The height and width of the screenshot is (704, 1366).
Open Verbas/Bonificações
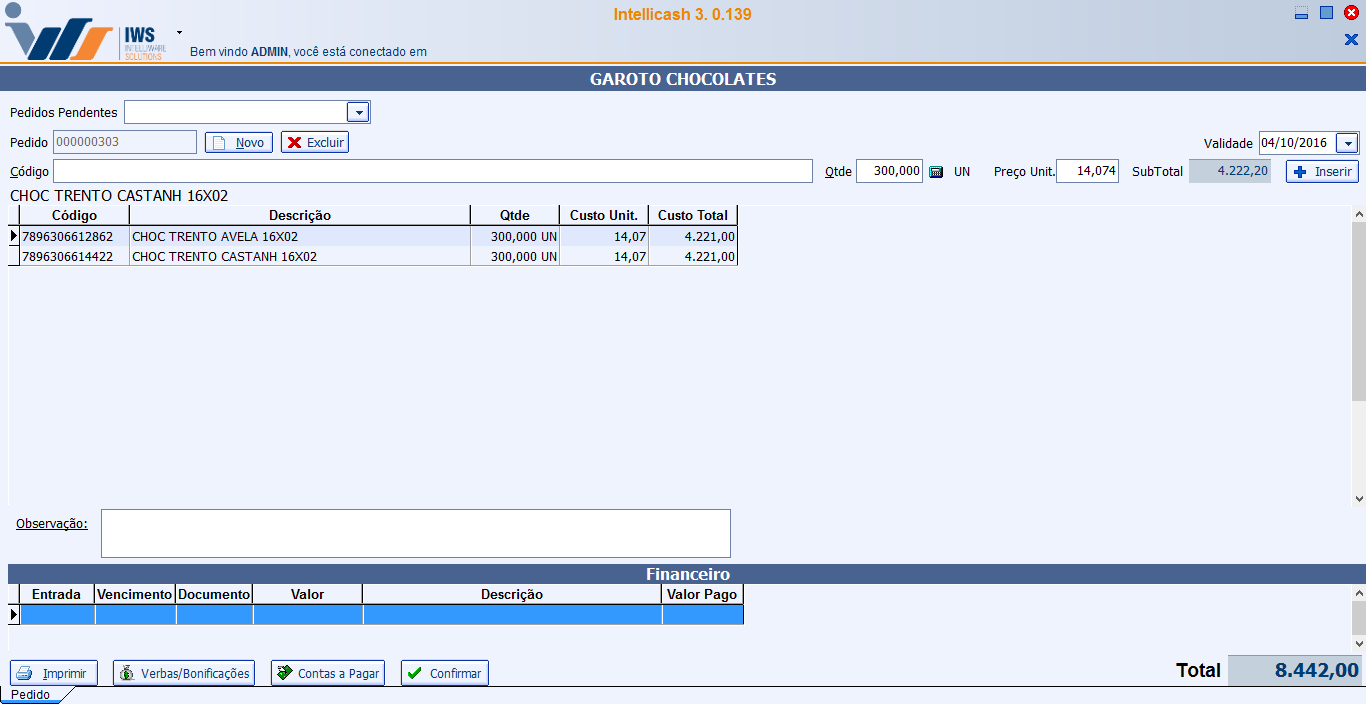click(184, 673)
